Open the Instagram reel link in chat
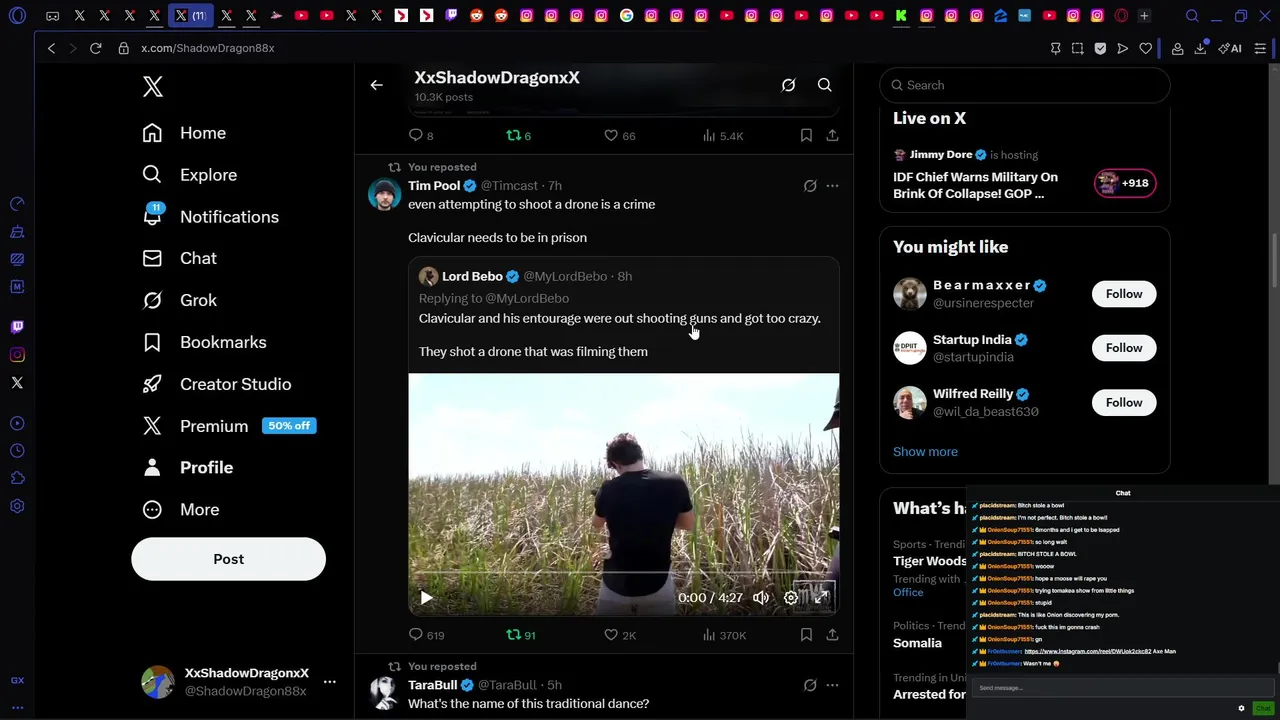 click(x=1087, y=652)
